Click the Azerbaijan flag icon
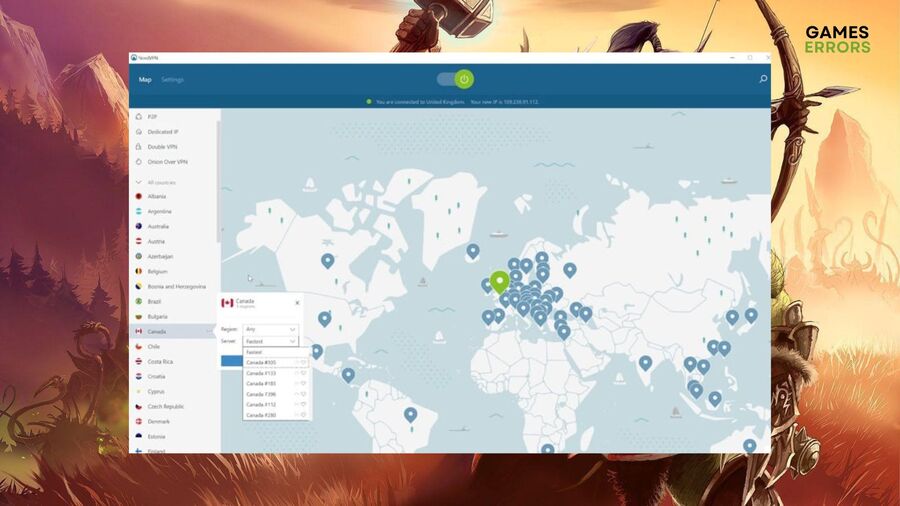Screen dimensions: 900x506 (x=138, y=256)
